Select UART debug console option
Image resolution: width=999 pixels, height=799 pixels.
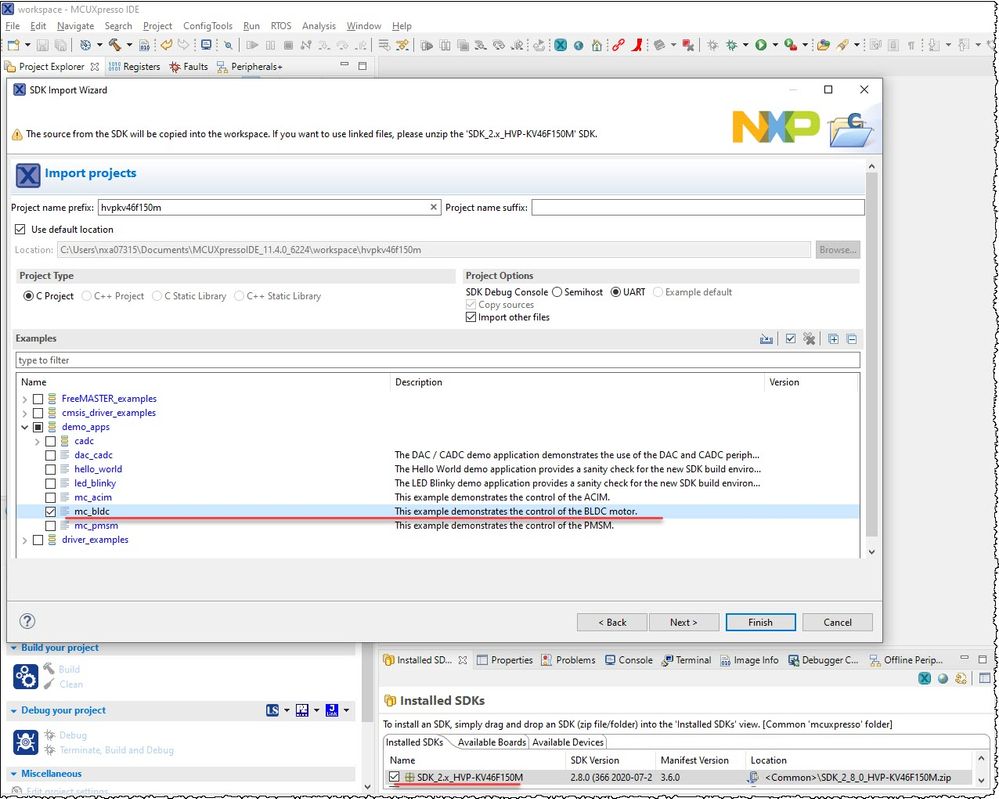pos(615,292)
